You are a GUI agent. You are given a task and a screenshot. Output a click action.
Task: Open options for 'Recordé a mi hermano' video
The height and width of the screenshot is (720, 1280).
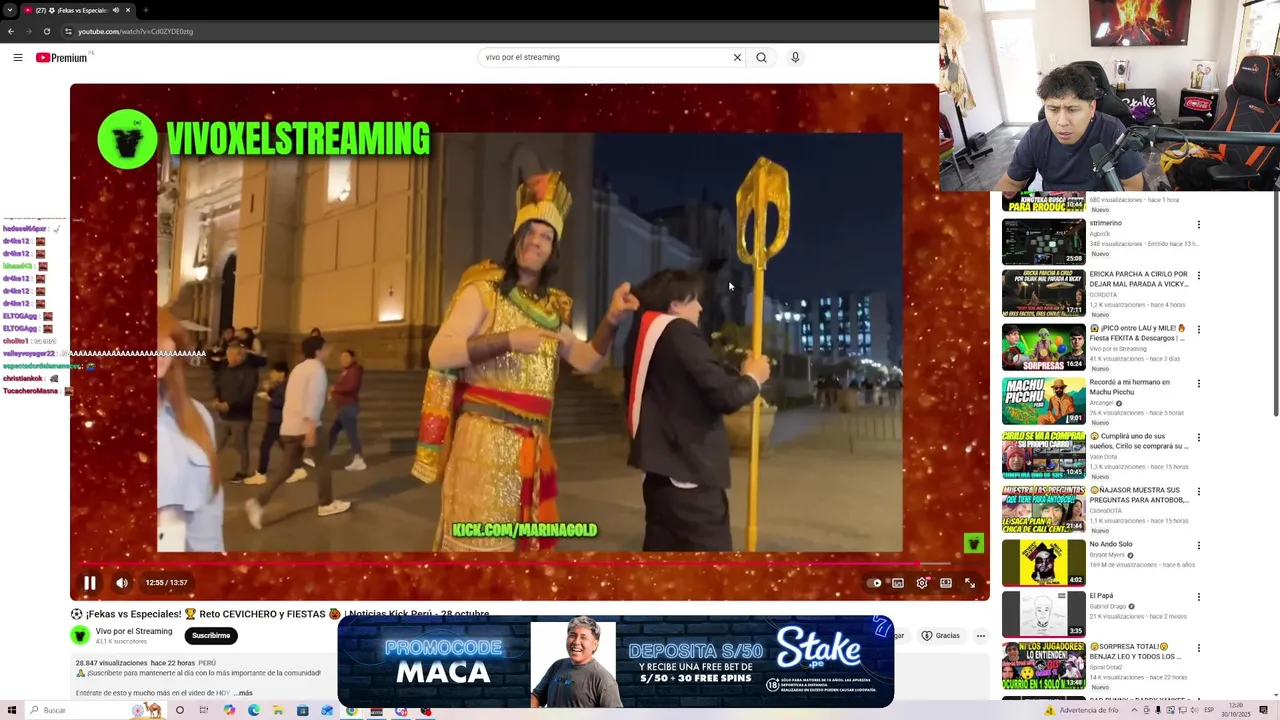[x=1198, y=383]
